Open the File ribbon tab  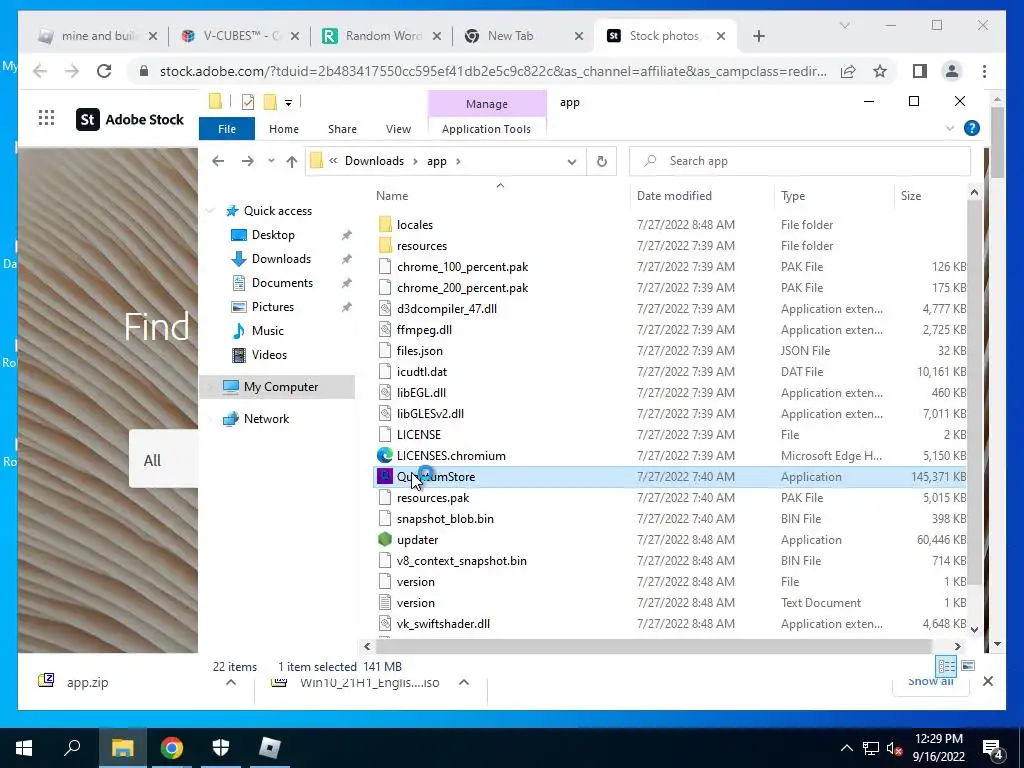[227, 129]
